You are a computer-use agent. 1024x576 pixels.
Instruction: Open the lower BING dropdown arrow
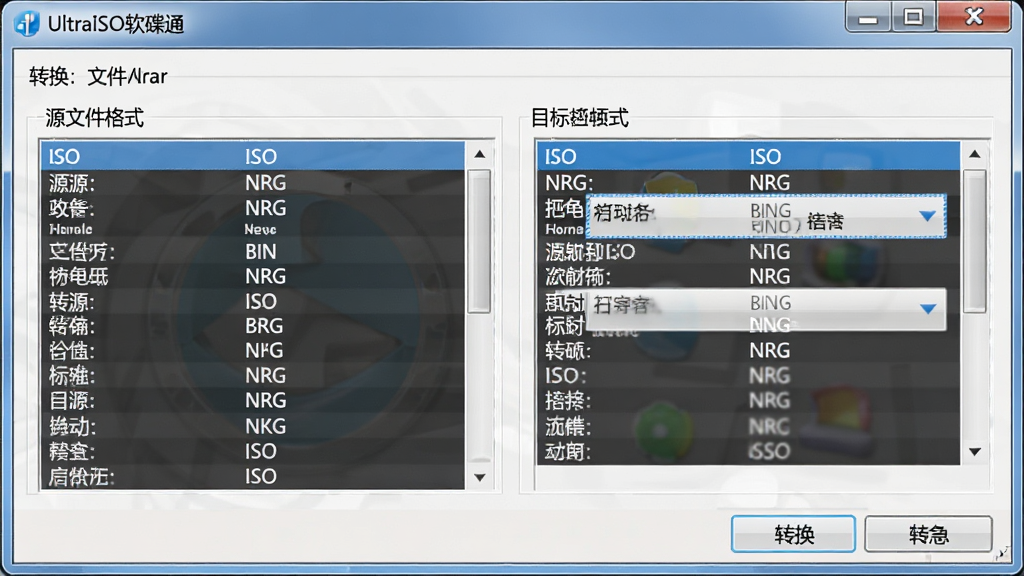pos(927,308)
